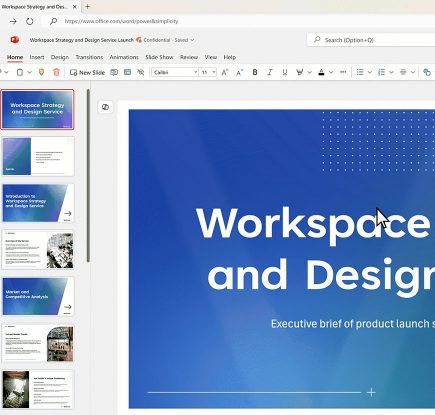Click the PowerPoint app logo icon
The height and width of the screenshot is (415, 435).
(x=14, y=40)
